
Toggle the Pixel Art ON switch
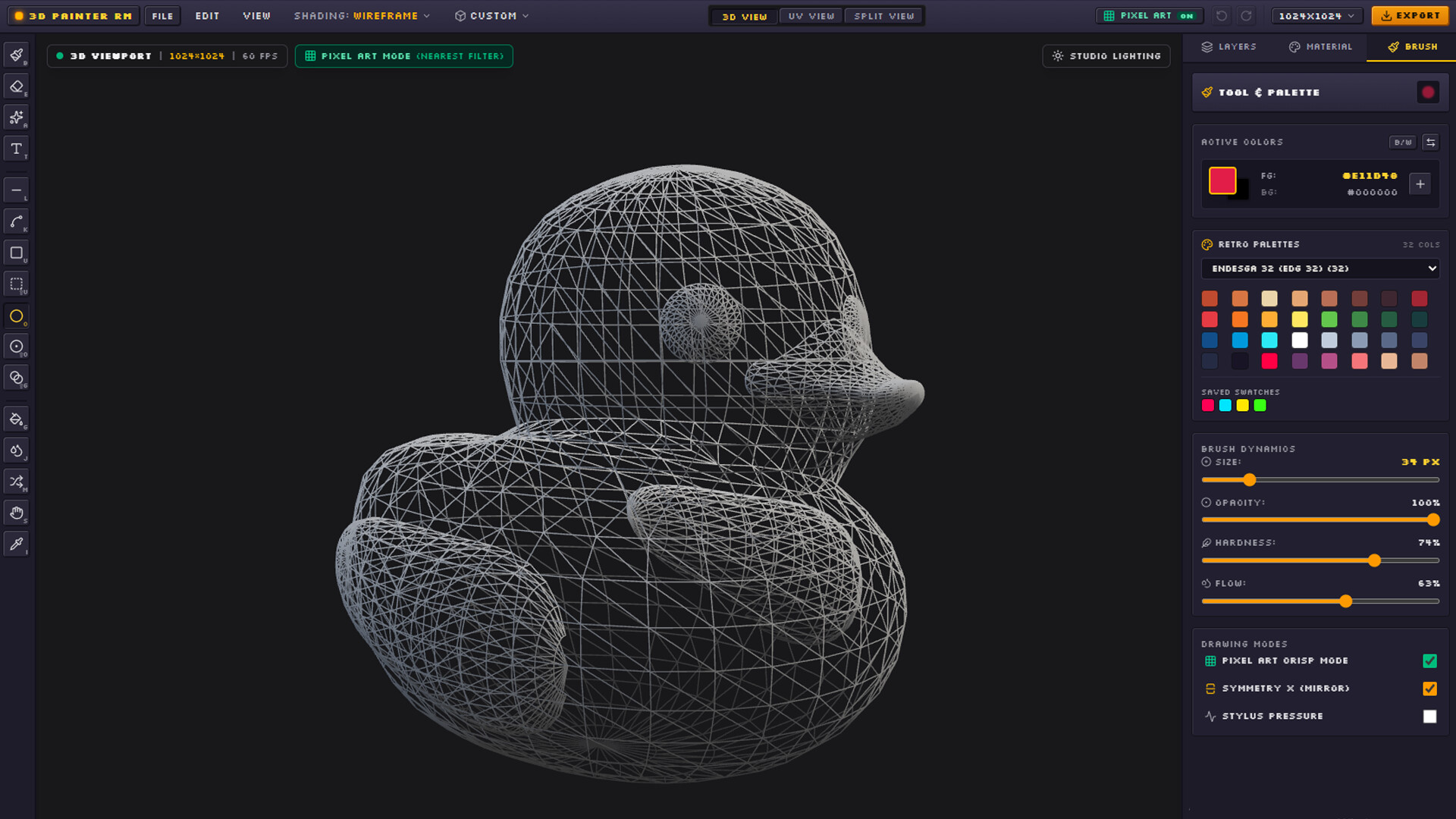tap(1149, 16)
